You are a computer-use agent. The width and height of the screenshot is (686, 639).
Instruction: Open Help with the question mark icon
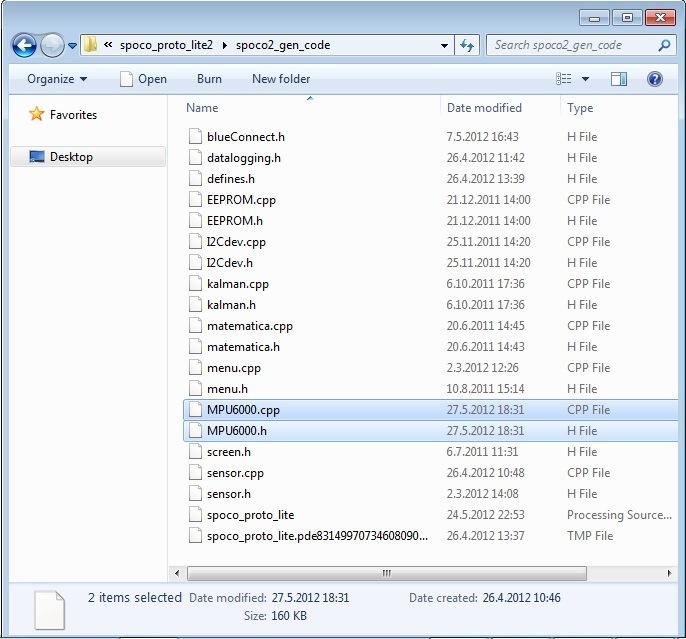coord(655,79)
